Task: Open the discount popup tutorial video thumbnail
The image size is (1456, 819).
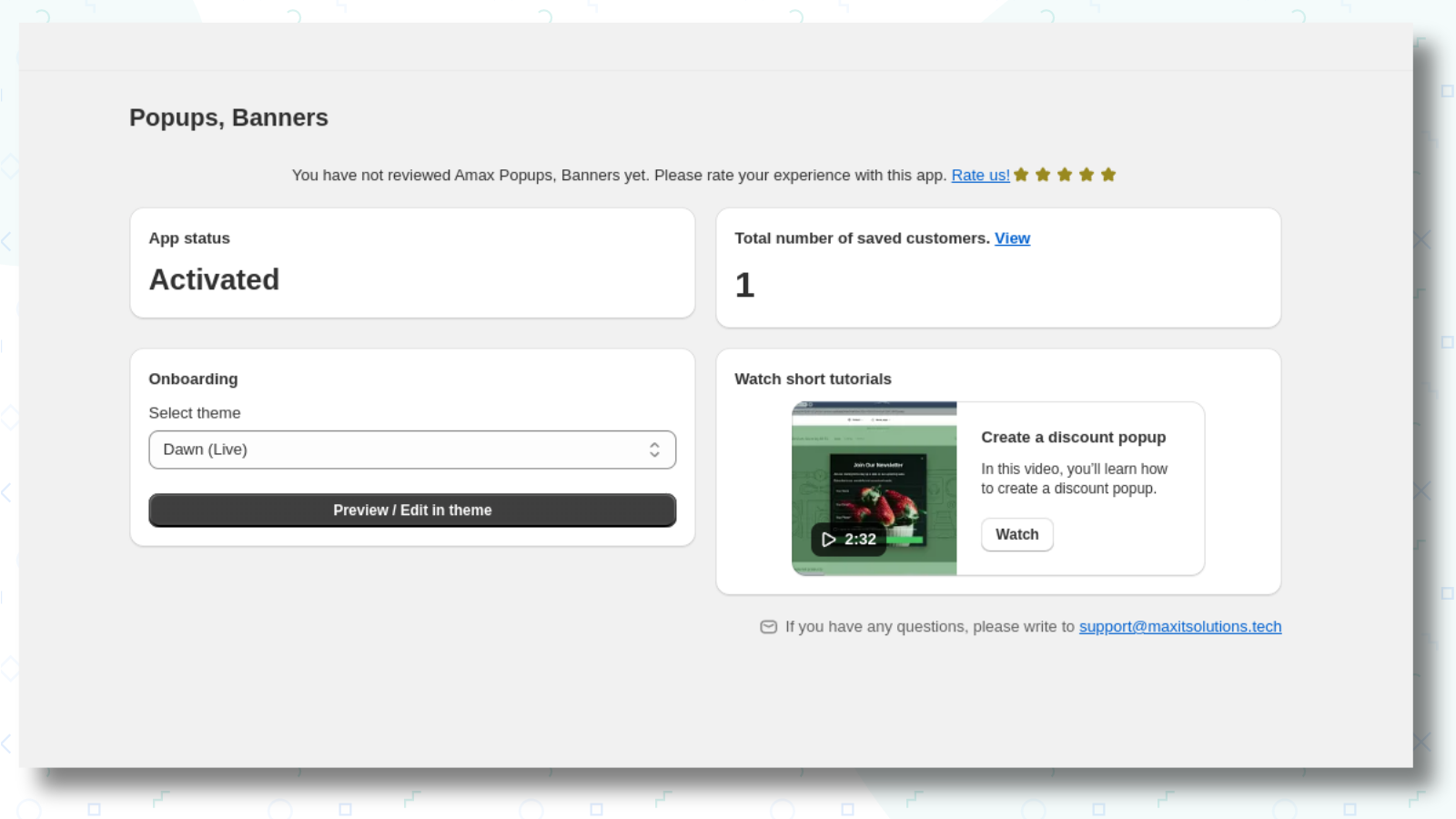Action: 874,489
